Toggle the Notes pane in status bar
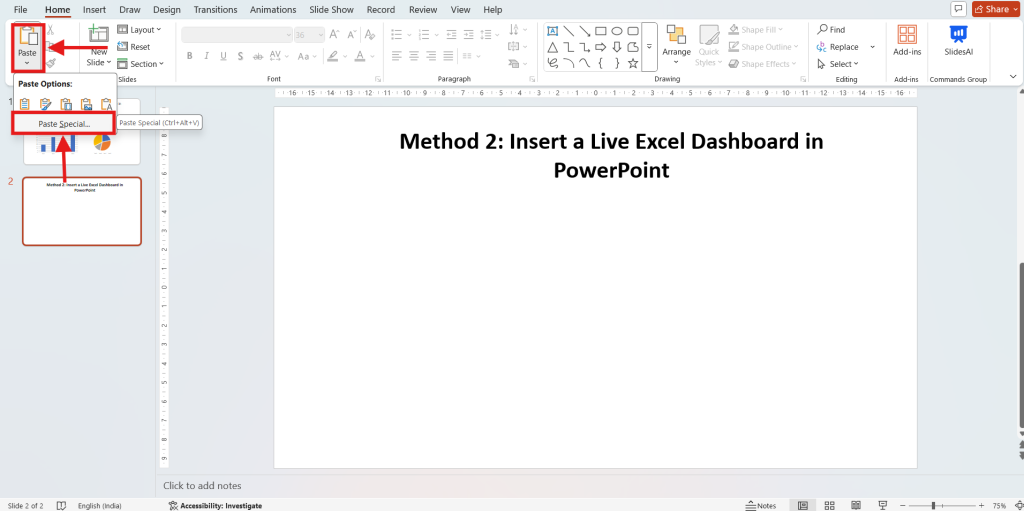The image size is (1024, 511). point(761,505)
